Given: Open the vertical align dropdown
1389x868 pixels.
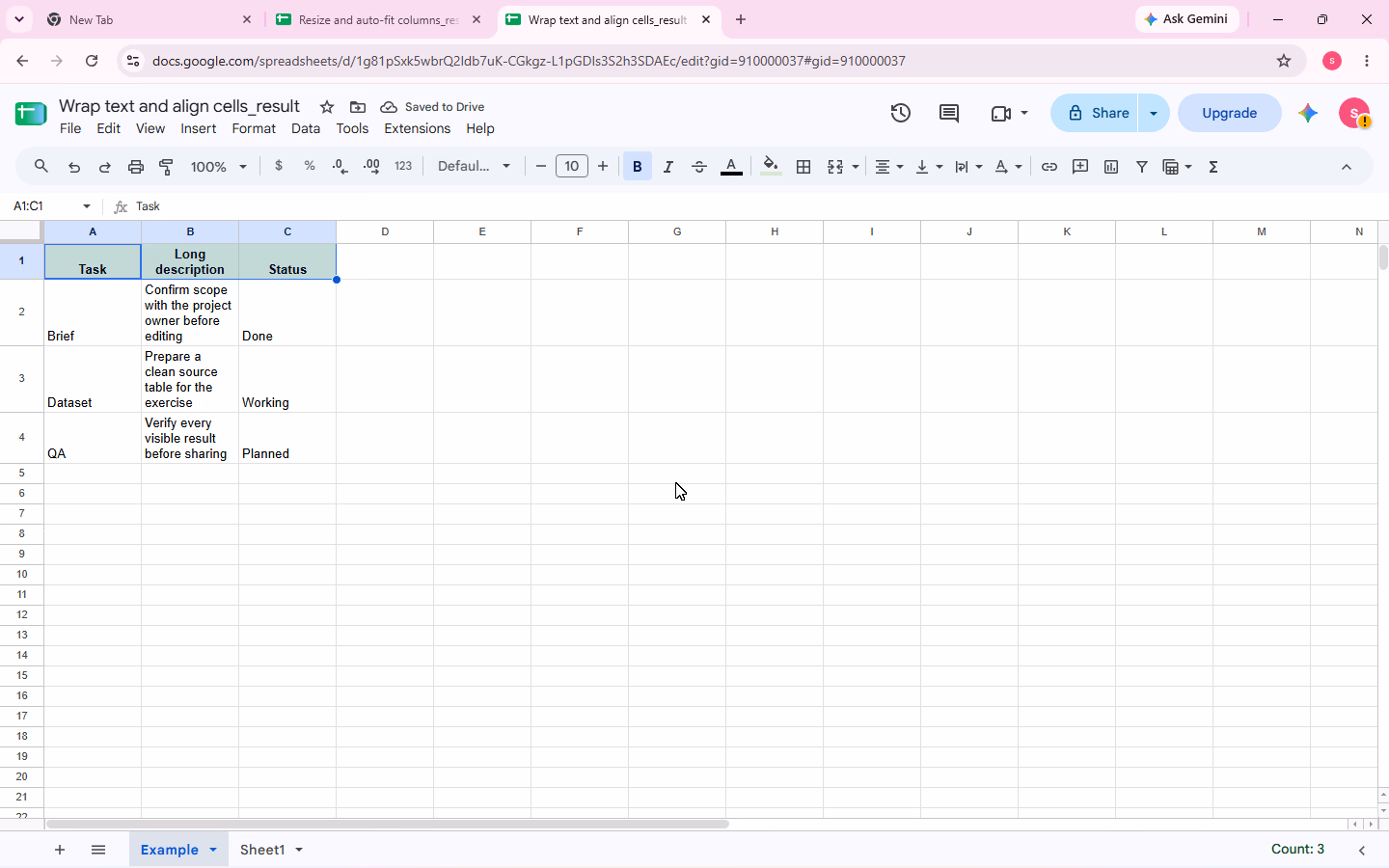Looking at the screenshot, I should coord(929,167).
